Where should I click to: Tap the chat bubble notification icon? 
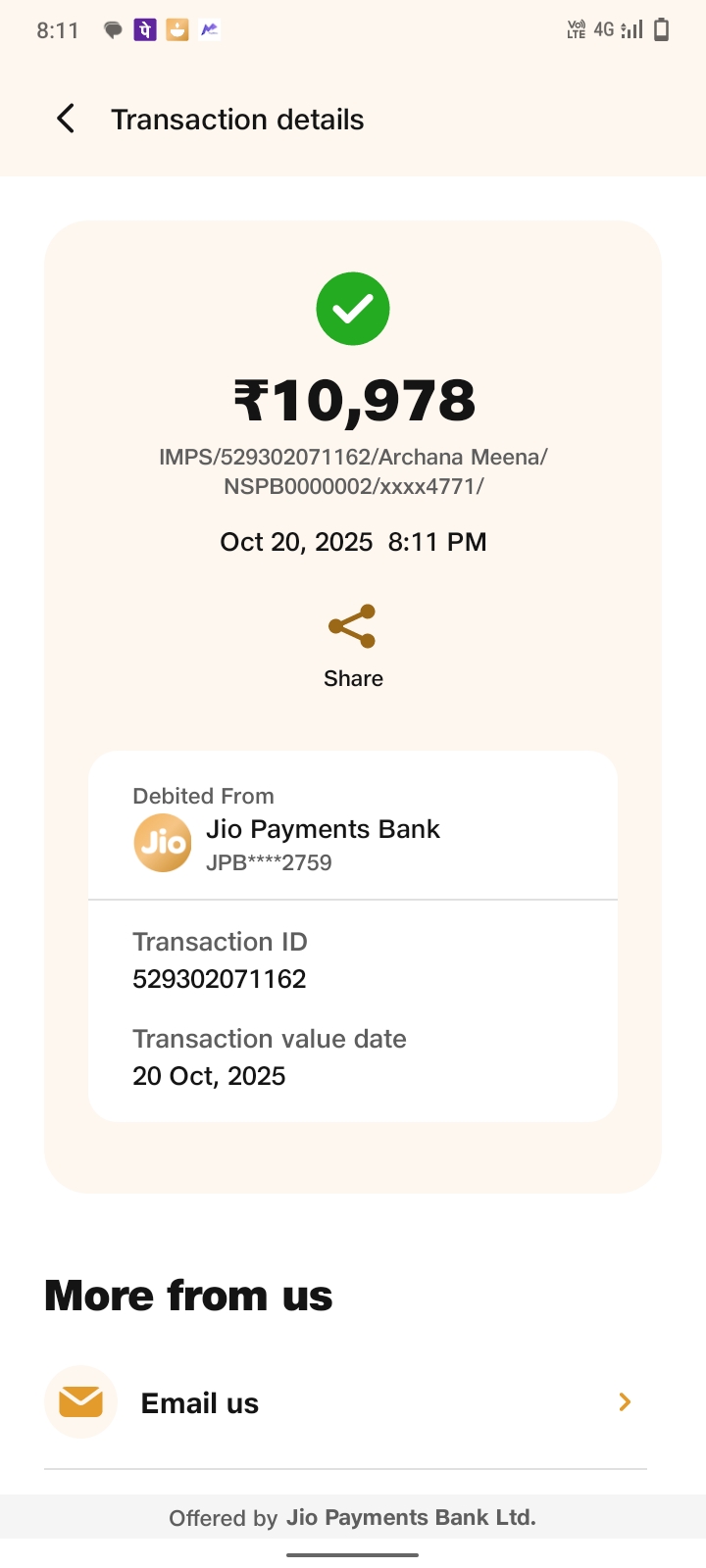pyautogui.click(x=114, y=30)
